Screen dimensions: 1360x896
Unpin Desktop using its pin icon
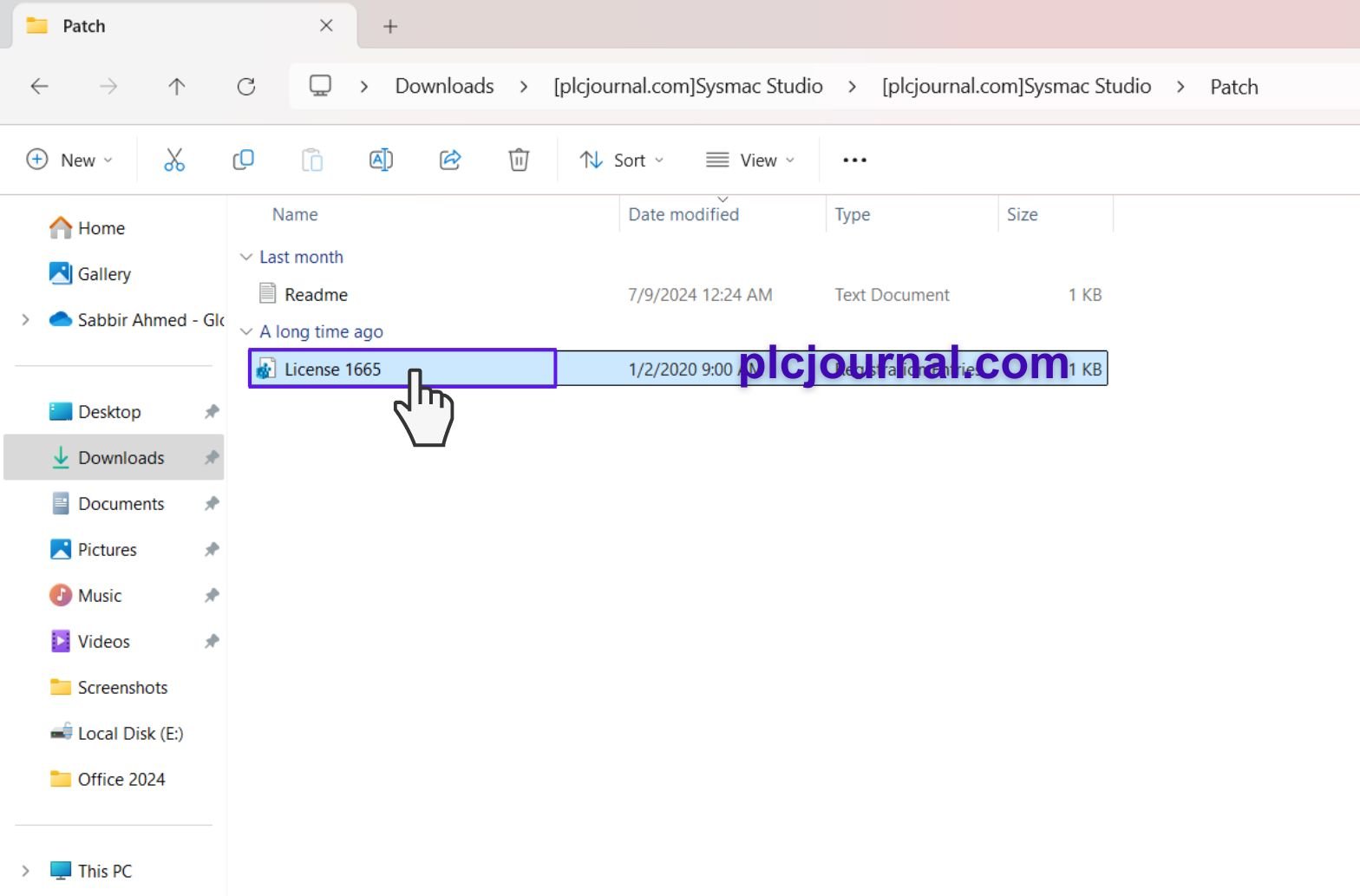212,411
